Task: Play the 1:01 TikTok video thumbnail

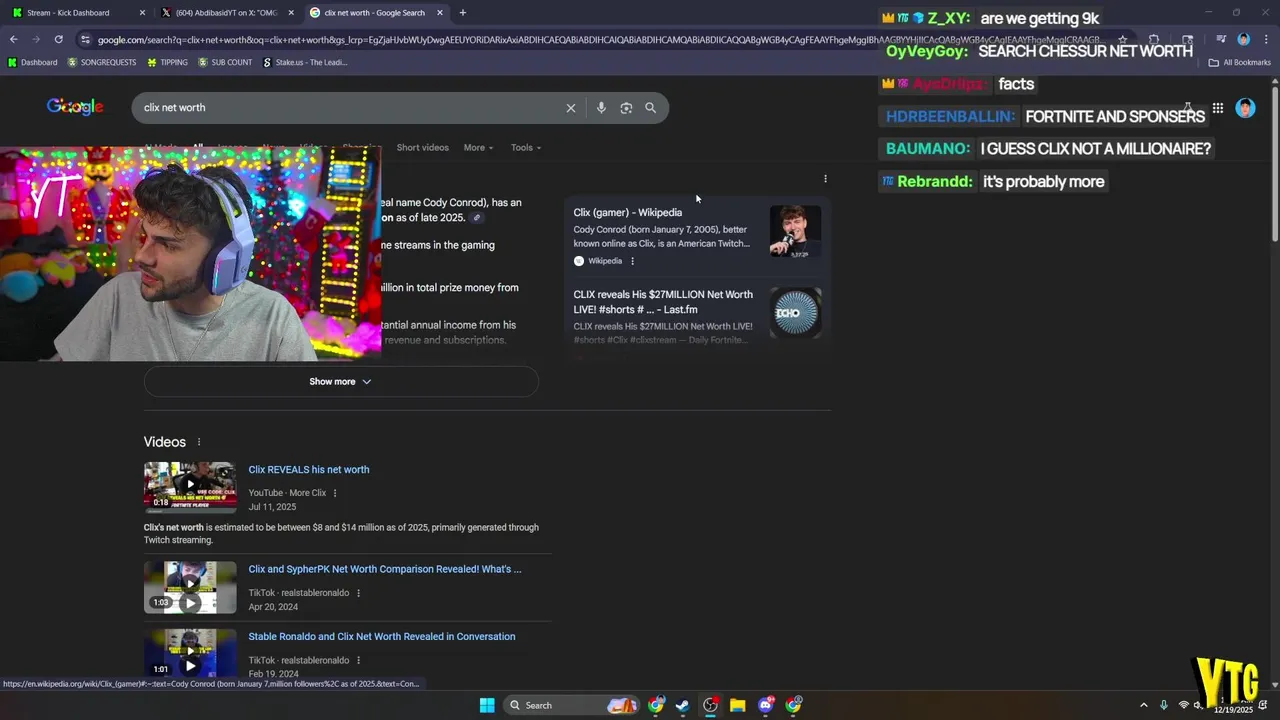Action: click(x=190, y=653)
